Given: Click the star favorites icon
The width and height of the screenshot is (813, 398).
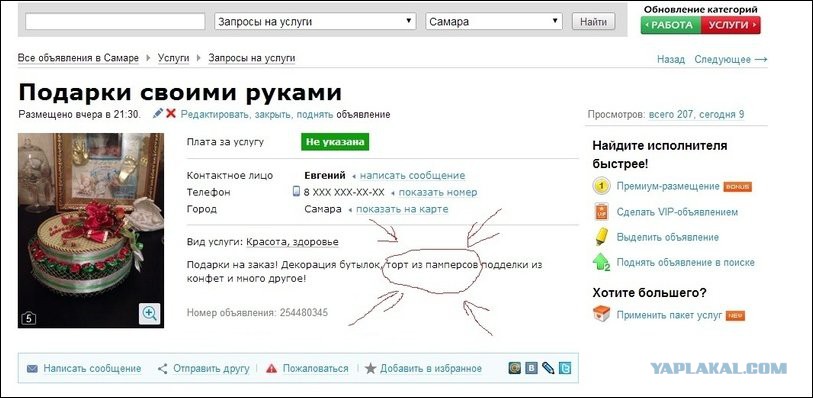Looking at the screenshot, I should point(370,368).
